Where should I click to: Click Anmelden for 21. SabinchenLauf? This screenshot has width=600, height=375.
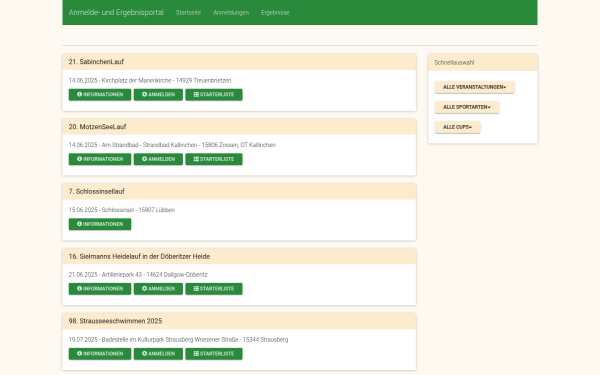pyautogui.click(x=158, y=95)
